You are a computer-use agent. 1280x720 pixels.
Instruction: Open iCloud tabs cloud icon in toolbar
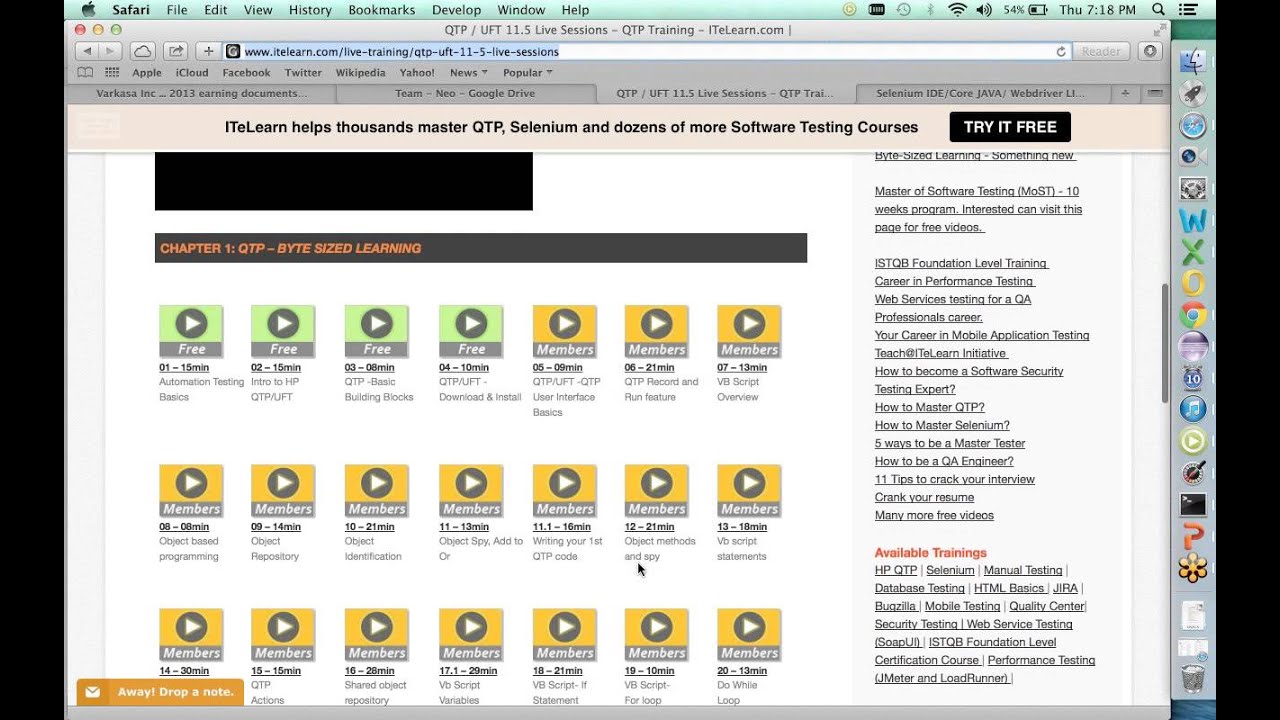coord(142,51)
